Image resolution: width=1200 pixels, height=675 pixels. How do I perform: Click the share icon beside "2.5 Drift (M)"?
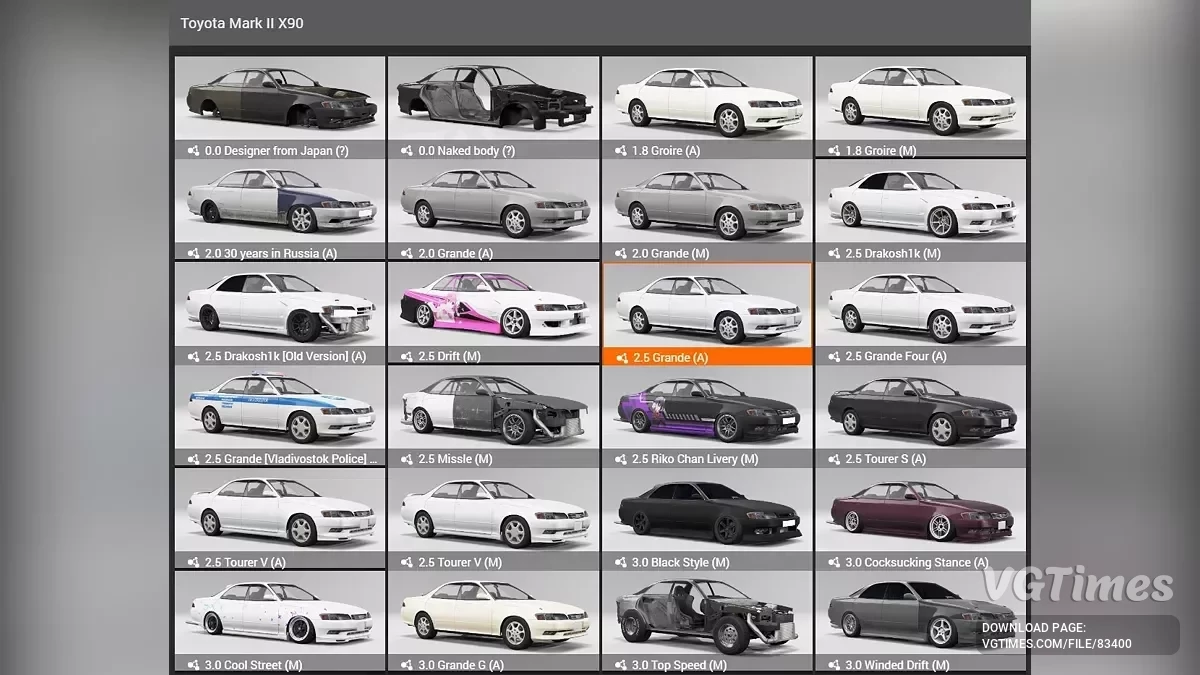(x=405, y=356)
